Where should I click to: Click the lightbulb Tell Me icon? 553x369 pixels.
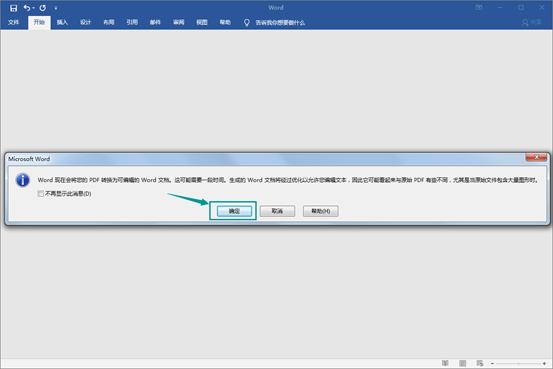click(x=247, y=23)
